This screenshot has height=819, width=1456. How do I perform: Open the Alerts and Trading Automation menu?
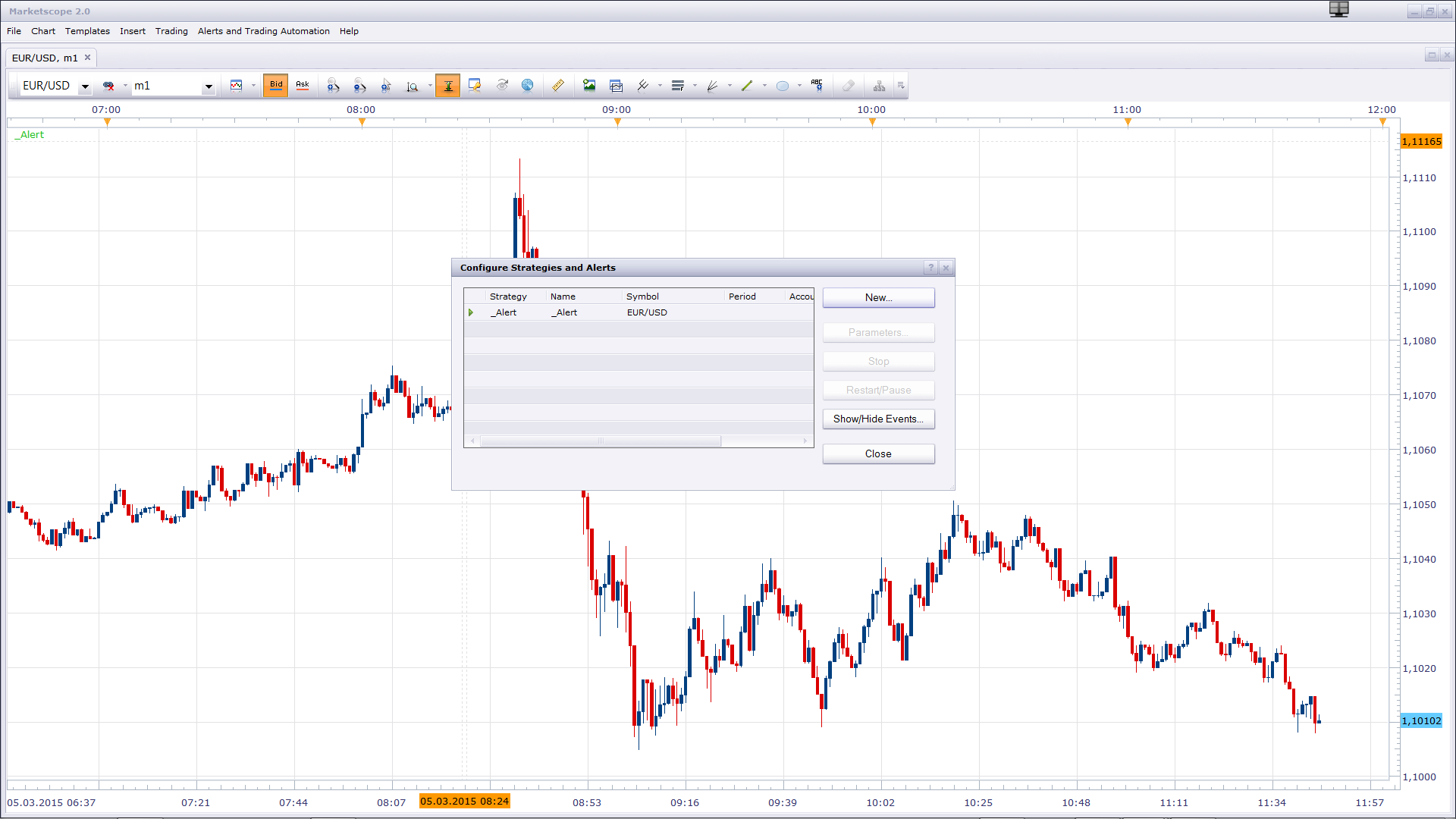[x=263, y=31]
